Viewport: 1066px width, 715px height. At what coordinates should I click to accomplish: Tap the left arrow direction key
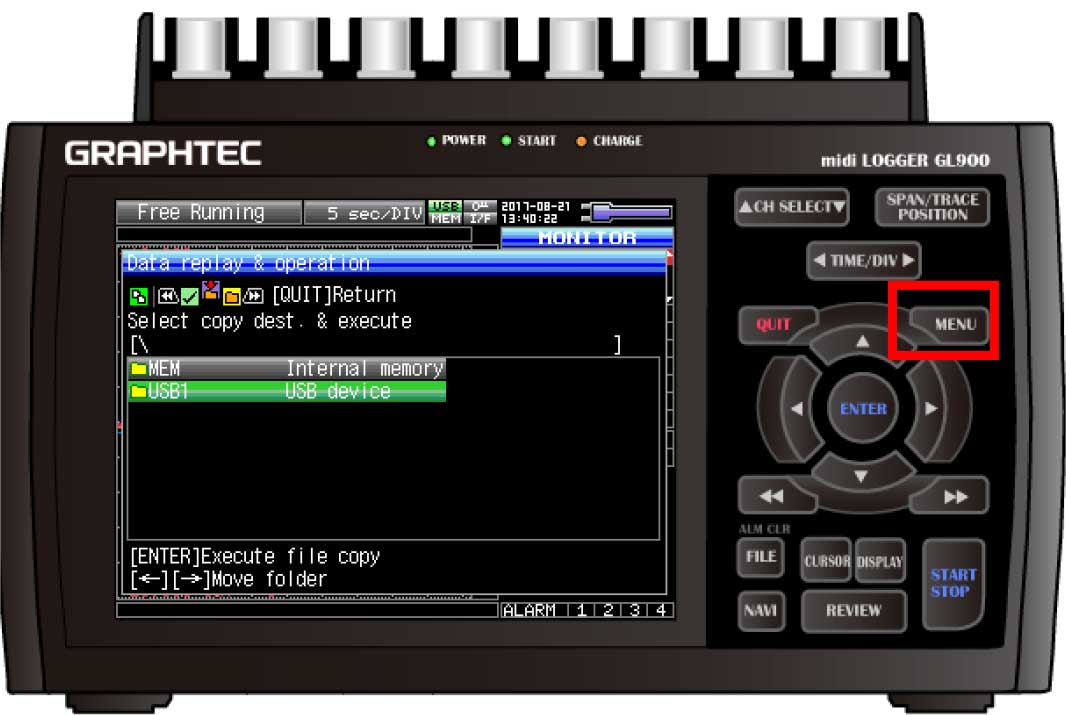click(797, 408)
